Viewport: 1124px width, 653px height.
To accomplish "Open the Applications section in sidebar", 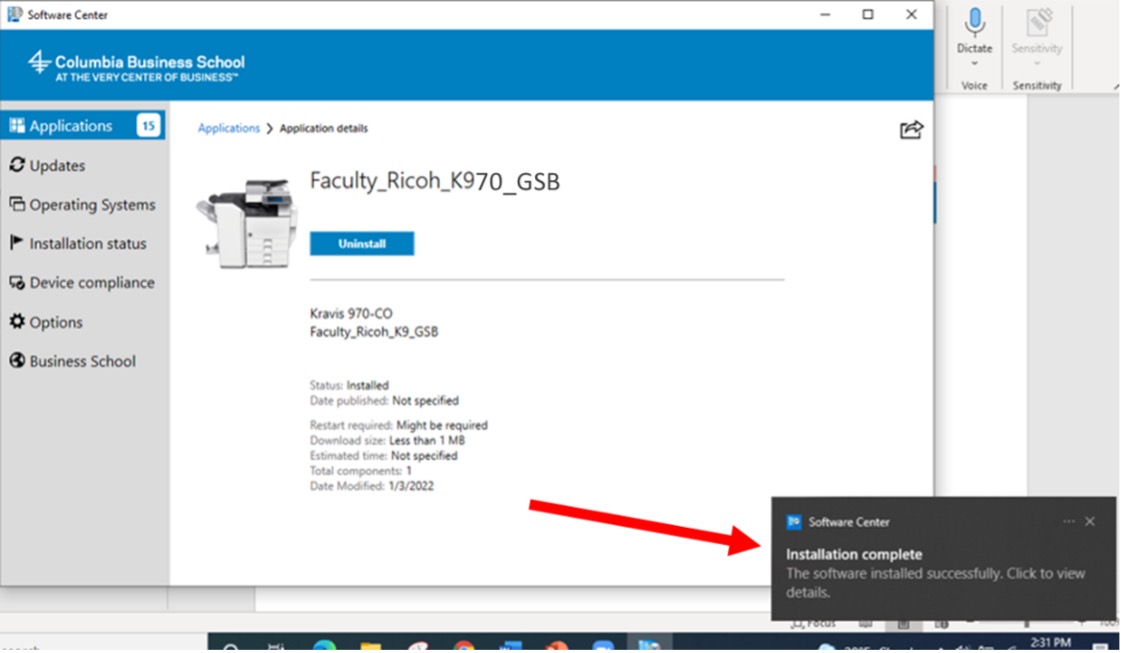I will point(83,125).
